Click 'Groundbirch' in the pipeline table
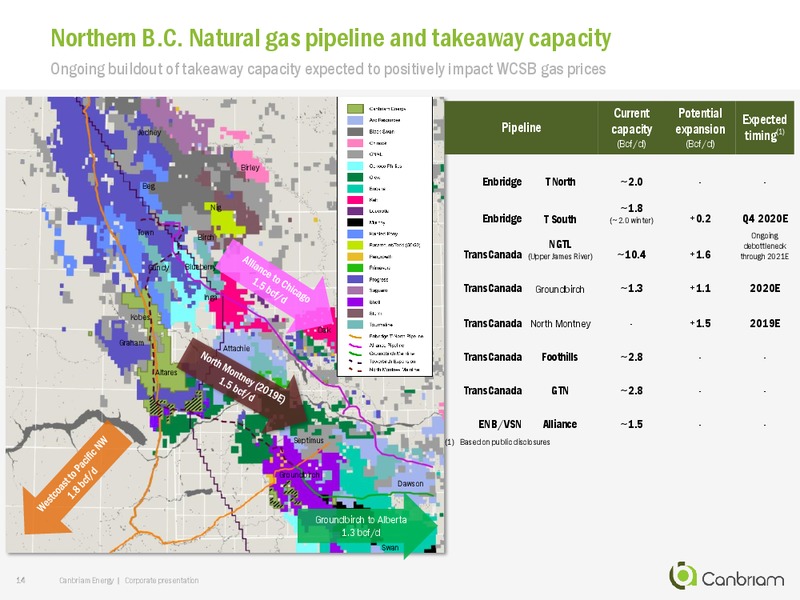Viewport: 800px width, 600px height. pyautogui.click(x=560, y=289)
